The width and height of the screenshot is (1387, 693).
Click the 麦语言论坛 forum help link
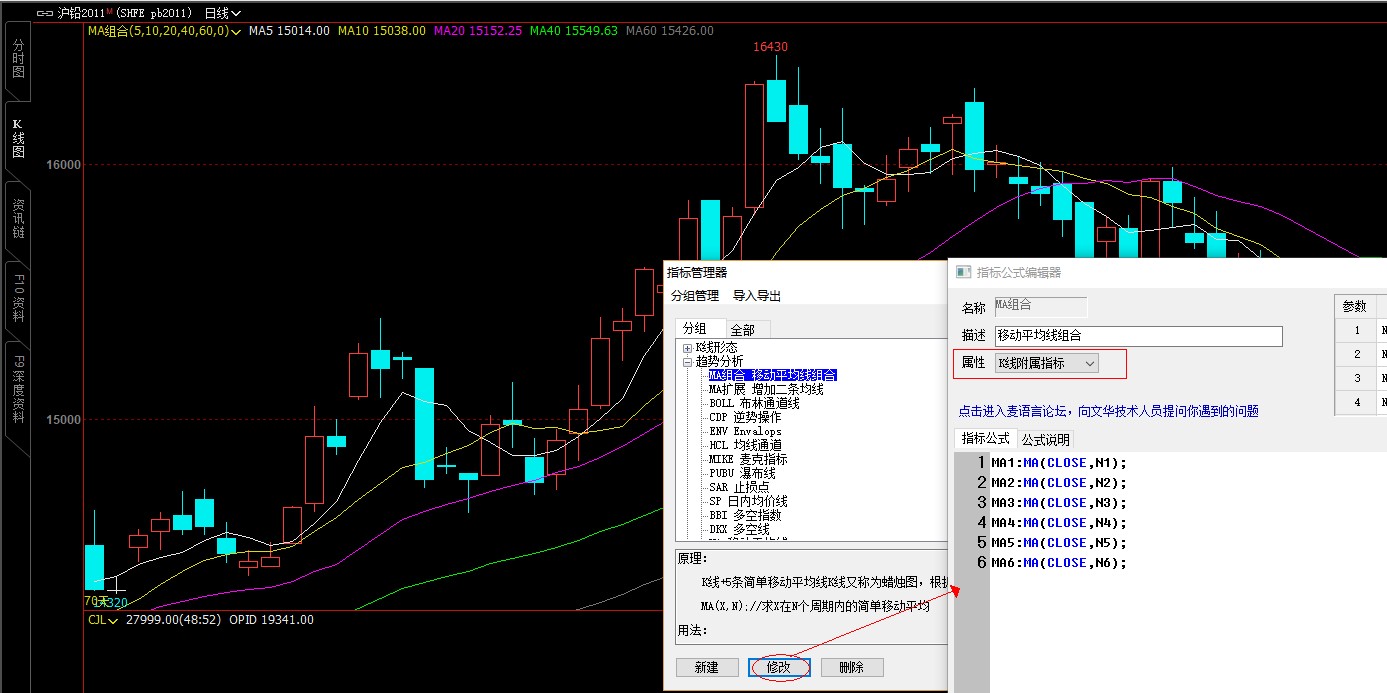pyautogui.click(x=1107, y=411)
